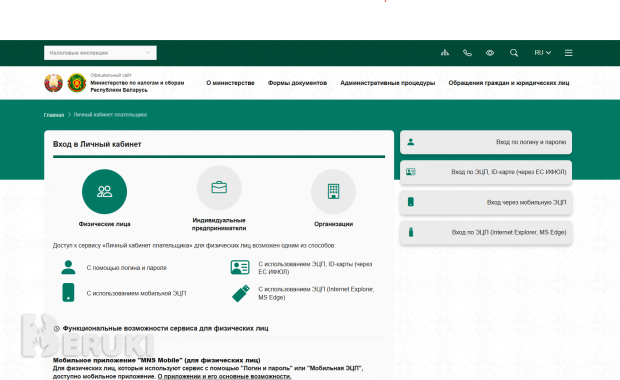
Task: Select the Физические лица circle icon
Action: [x=104, y=191]
